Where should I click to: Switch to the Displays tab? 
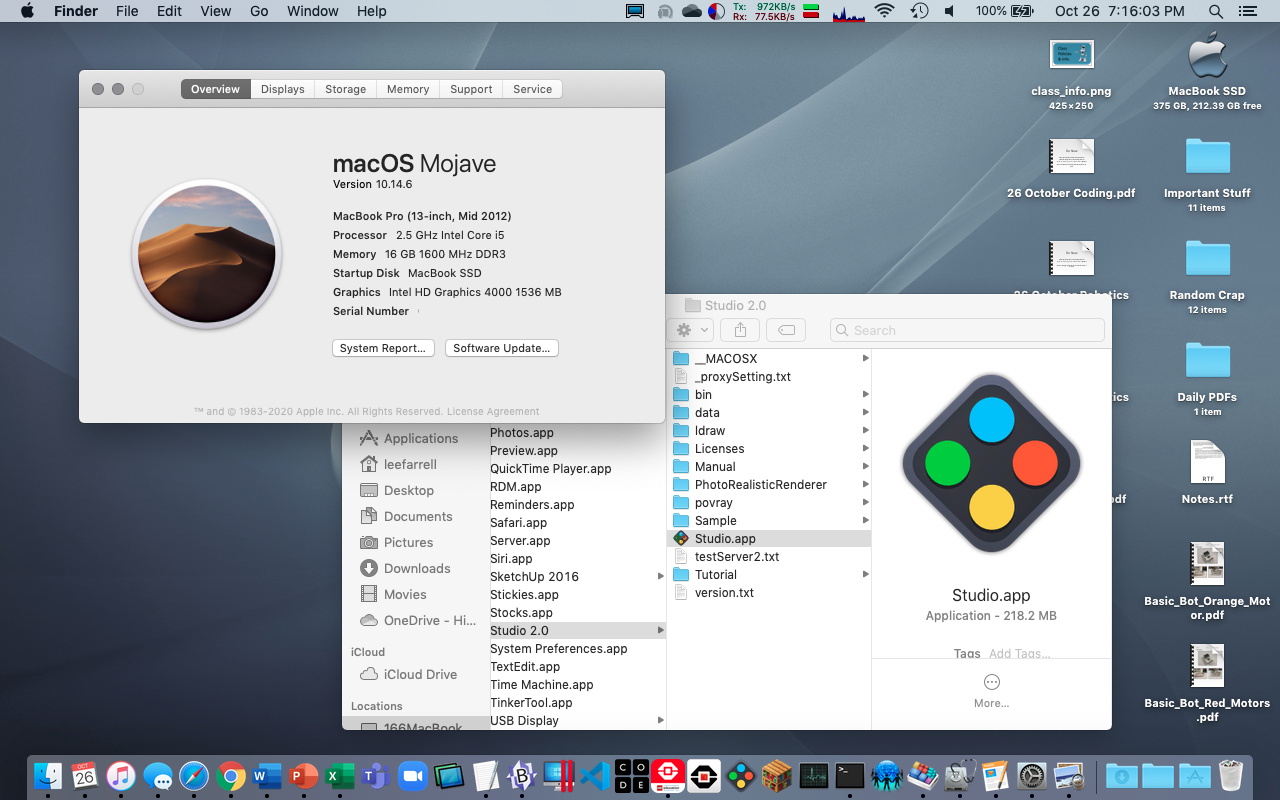click(x=283, y=89)
